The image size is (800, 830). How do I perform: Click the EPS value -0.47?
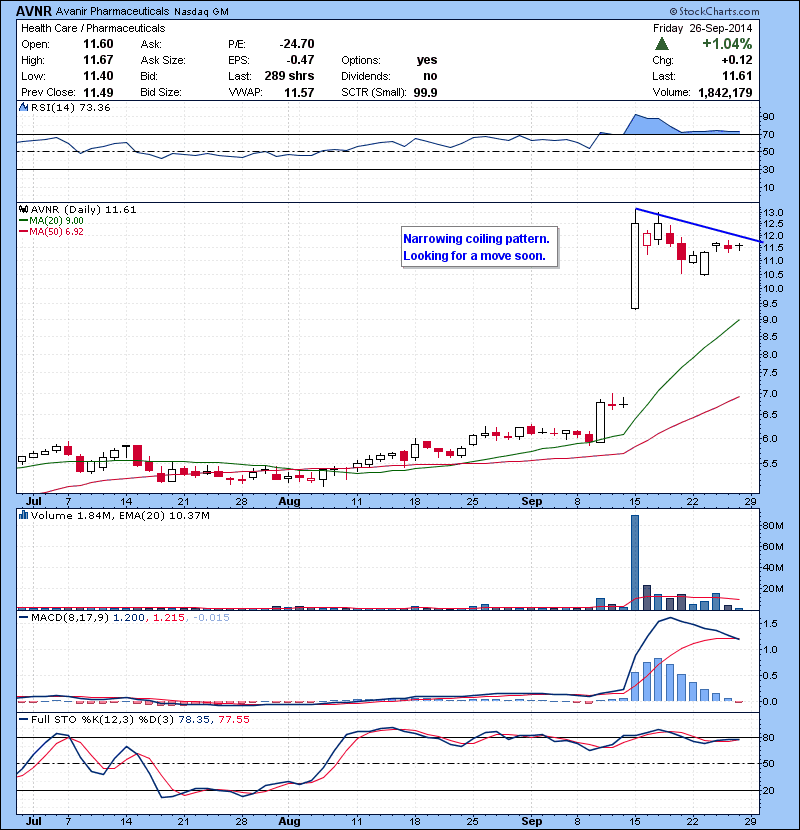300,60
